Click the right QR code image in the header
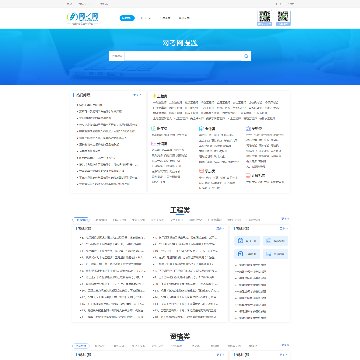The height and width of the screenshot is (360, 360). tap(283, 18)
